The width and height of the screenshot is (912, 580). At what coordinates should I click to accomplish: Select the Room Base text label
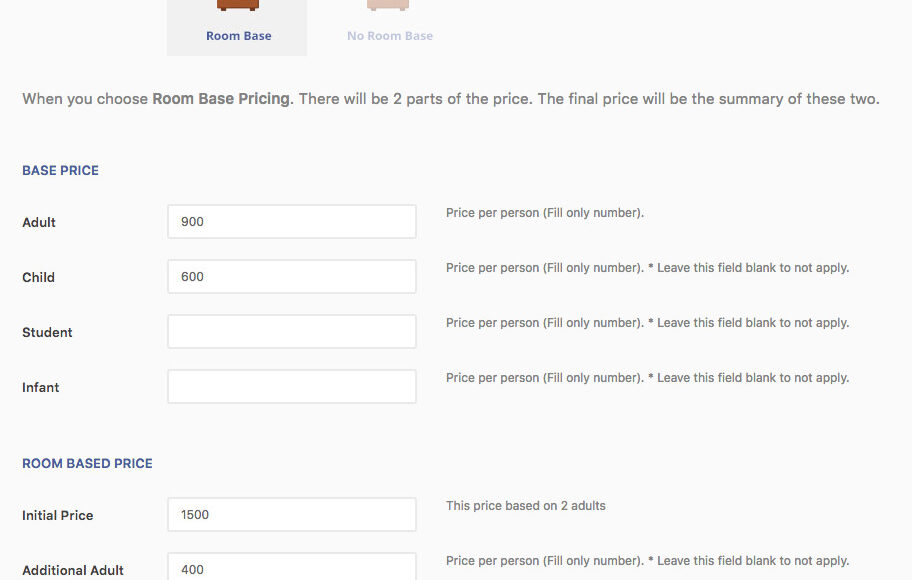click(238, 36)
